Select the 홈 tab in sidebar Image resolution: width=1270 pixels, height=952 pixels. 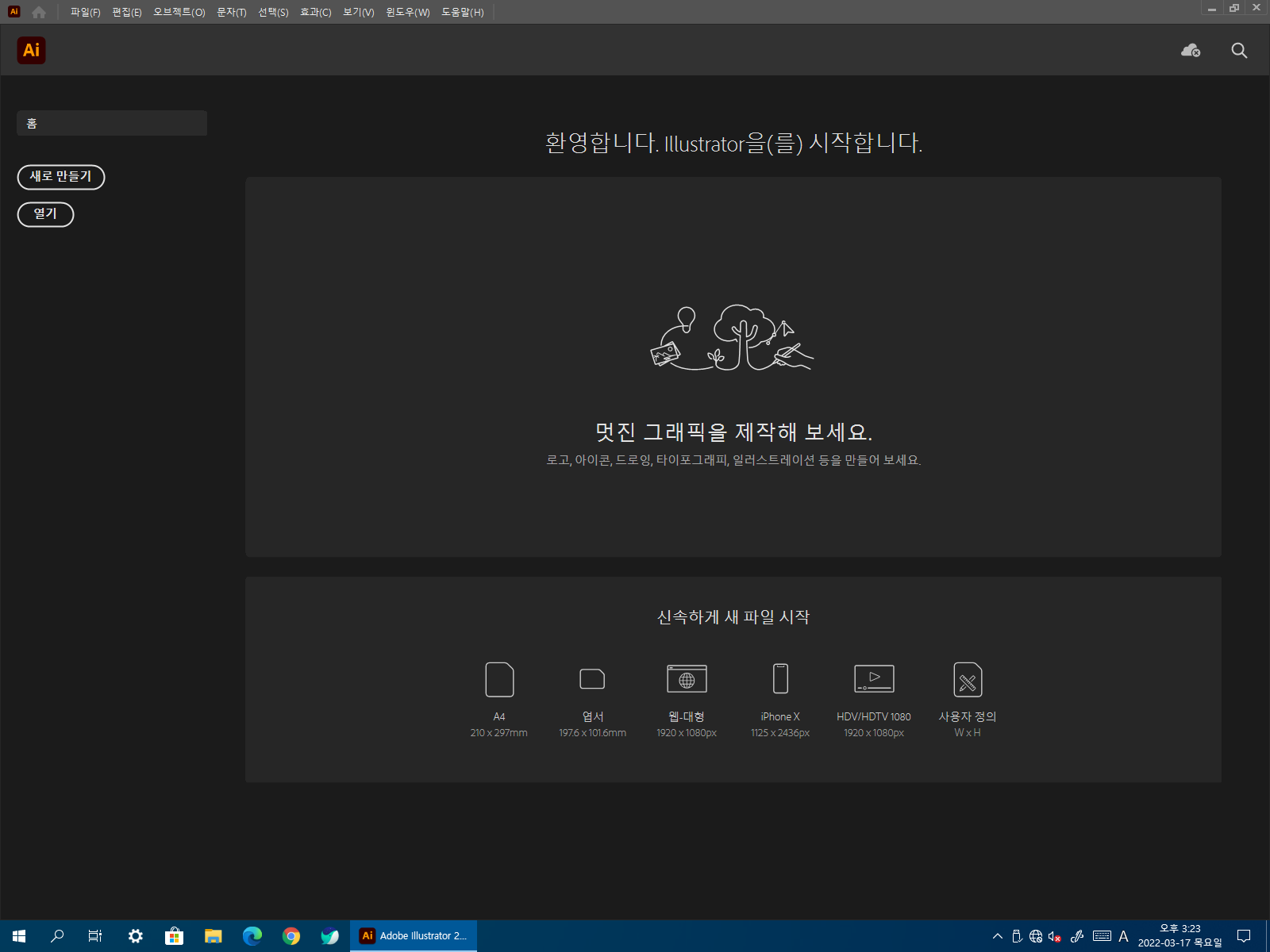[112, 123]
